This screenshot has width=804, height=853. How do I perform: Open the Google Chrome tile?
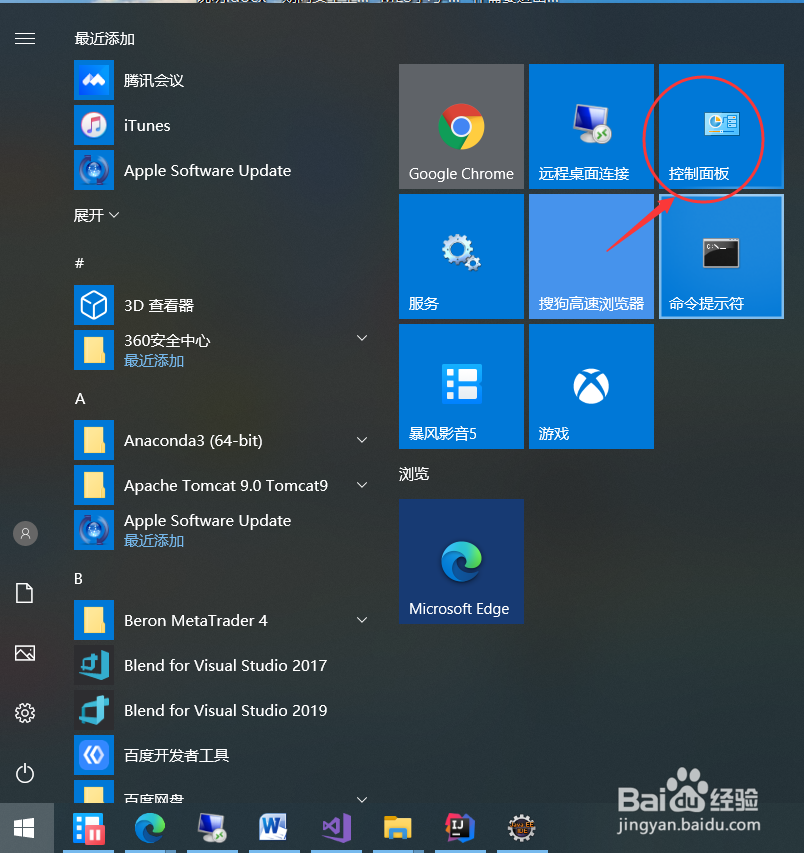(461, 127)
